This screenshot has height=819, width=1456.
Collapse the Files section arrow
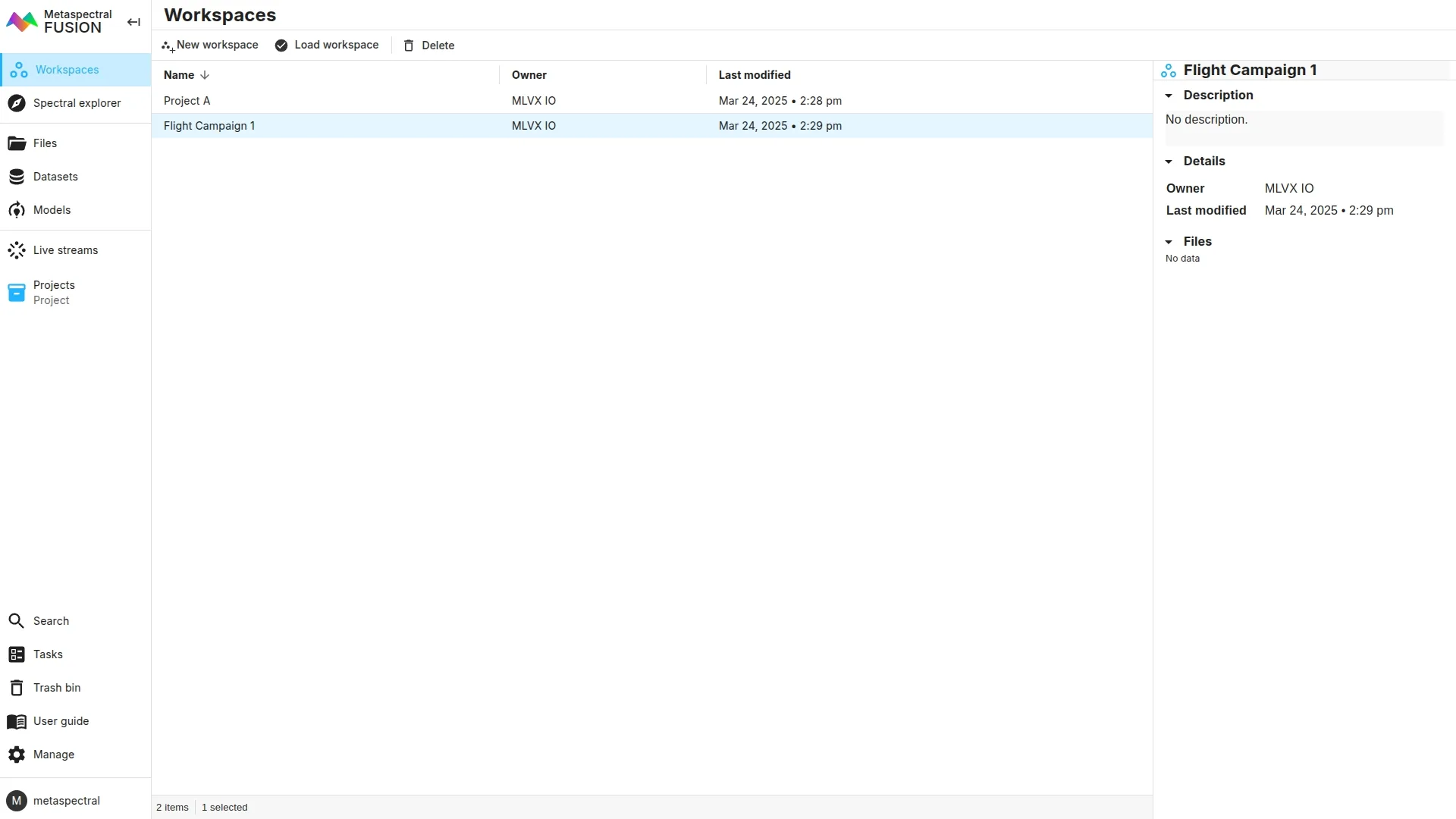click(1169, 242)
